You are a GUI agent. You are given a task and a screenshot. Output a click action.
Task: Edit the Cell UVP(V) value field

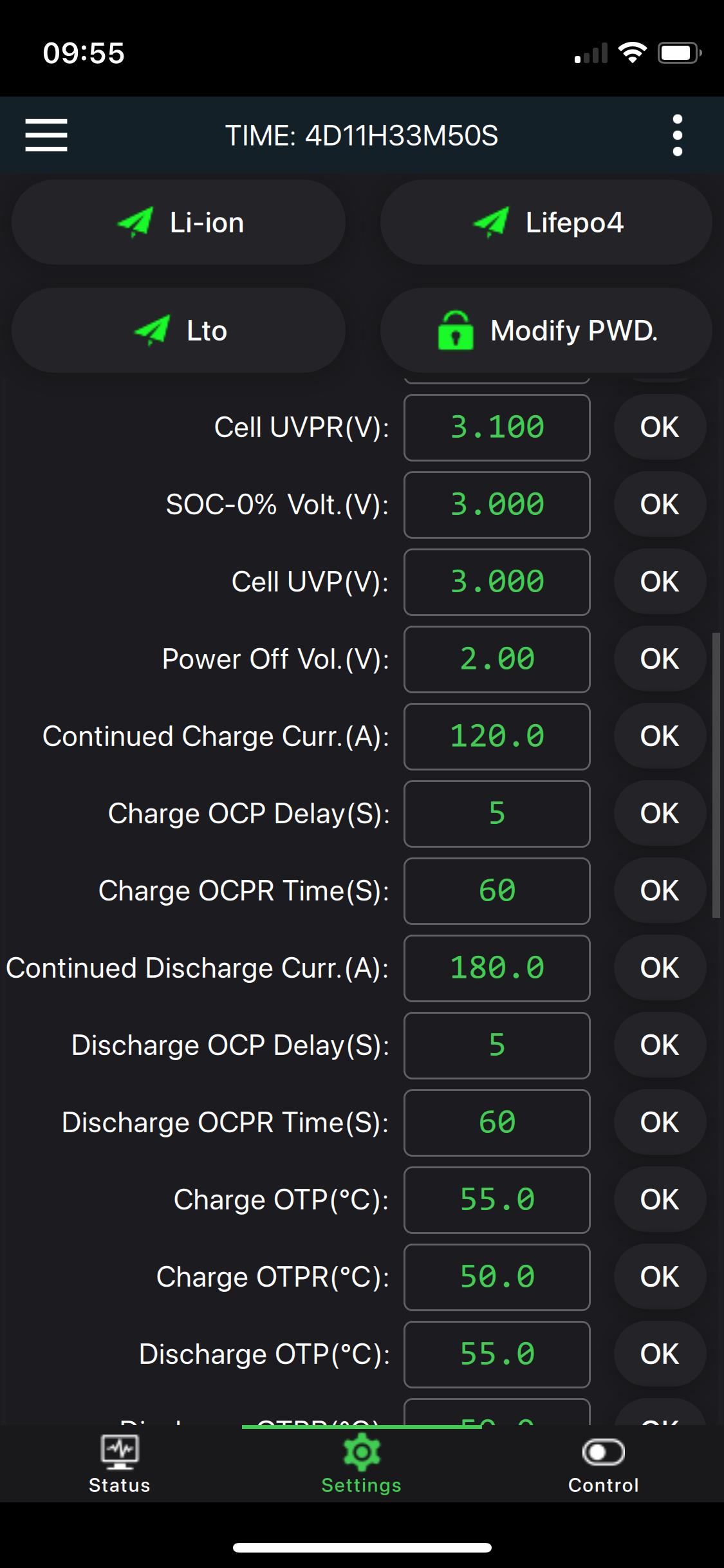point(497,582)
